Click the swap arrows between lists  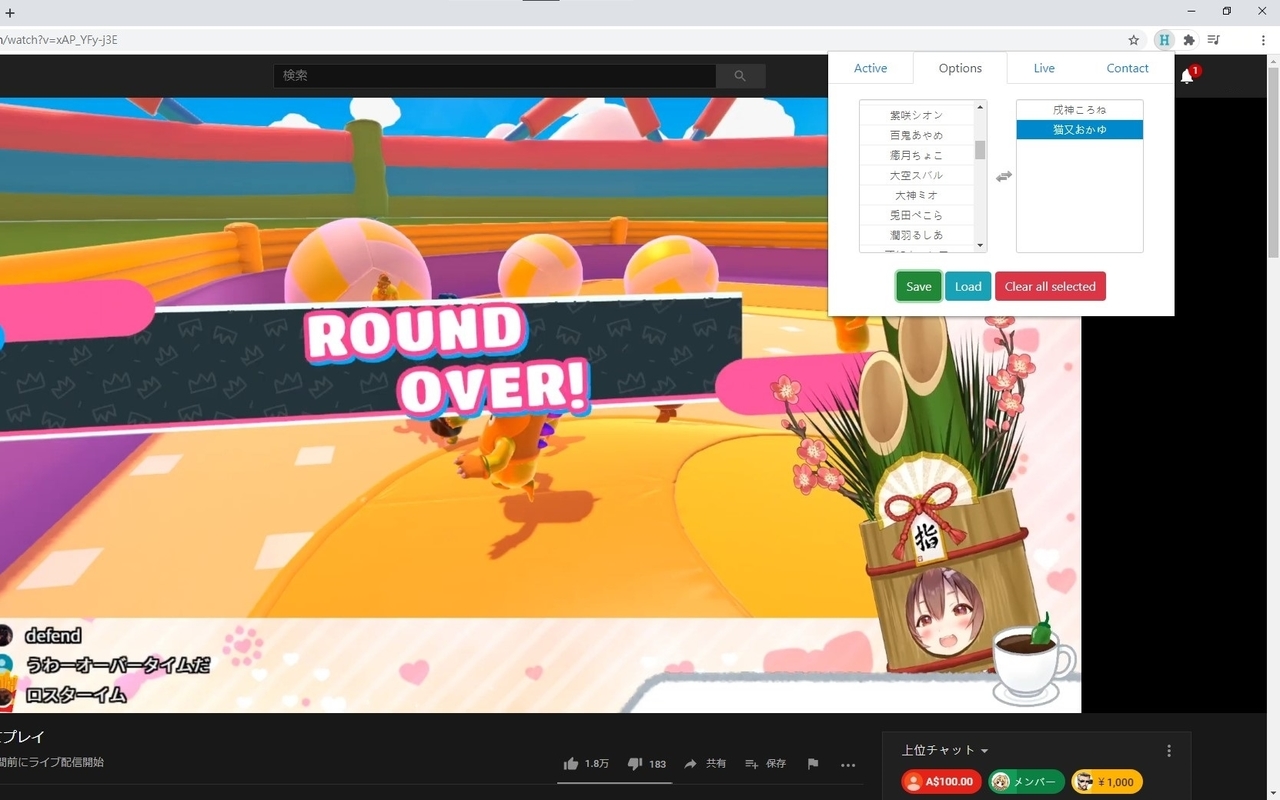pos(1004,176)
